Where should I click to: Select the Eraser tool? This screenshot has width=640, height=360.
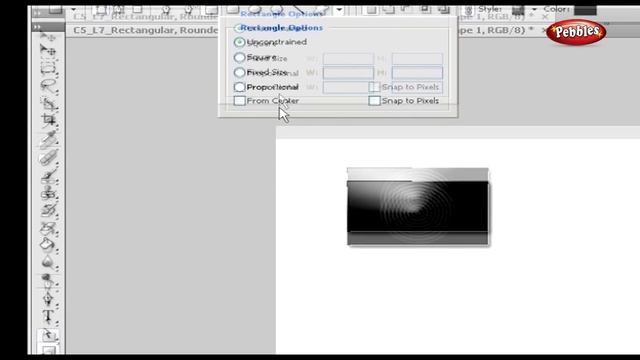click(x=48, y=228)
